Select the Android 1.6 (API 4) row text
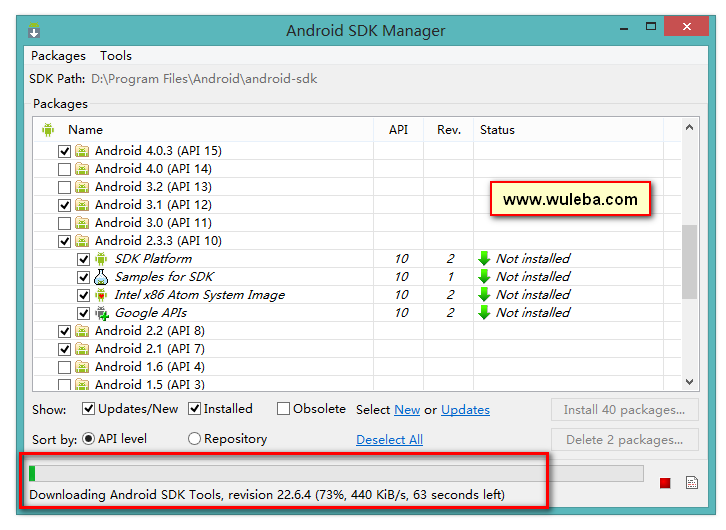726x530 pixels. [x=150, y=367]
